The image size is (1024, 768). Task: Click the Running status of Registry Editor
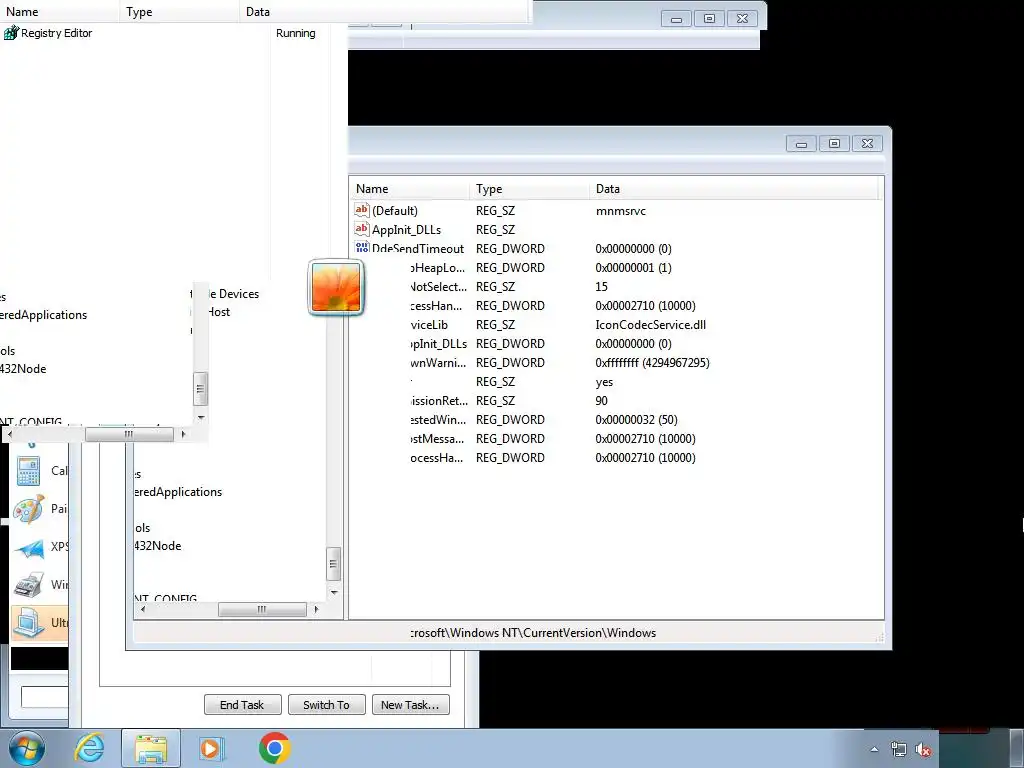pyautogui.click(x=295, y=33)
